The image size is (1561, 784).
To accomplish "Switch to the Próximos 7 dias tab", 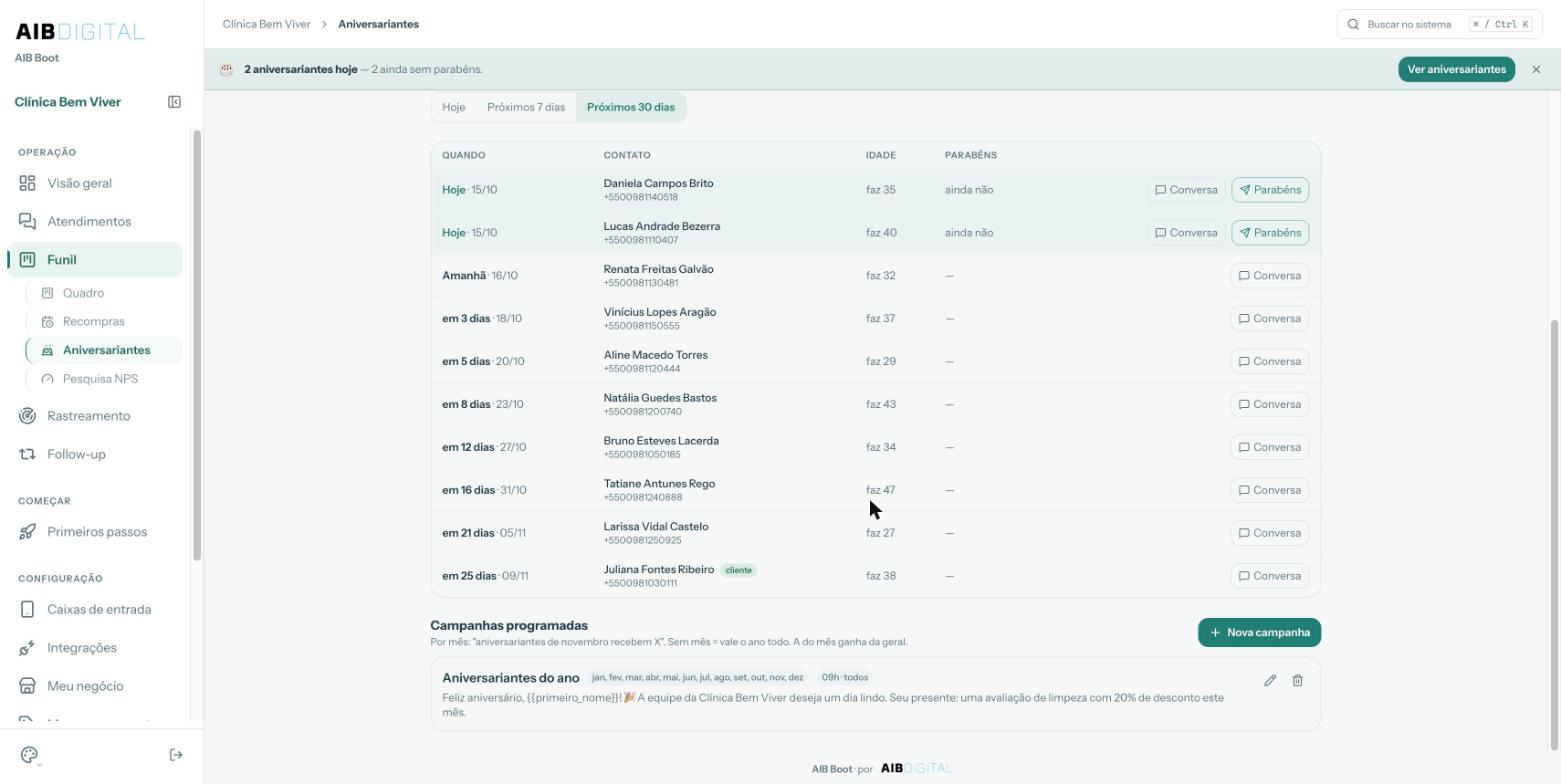I will (526, 107).
